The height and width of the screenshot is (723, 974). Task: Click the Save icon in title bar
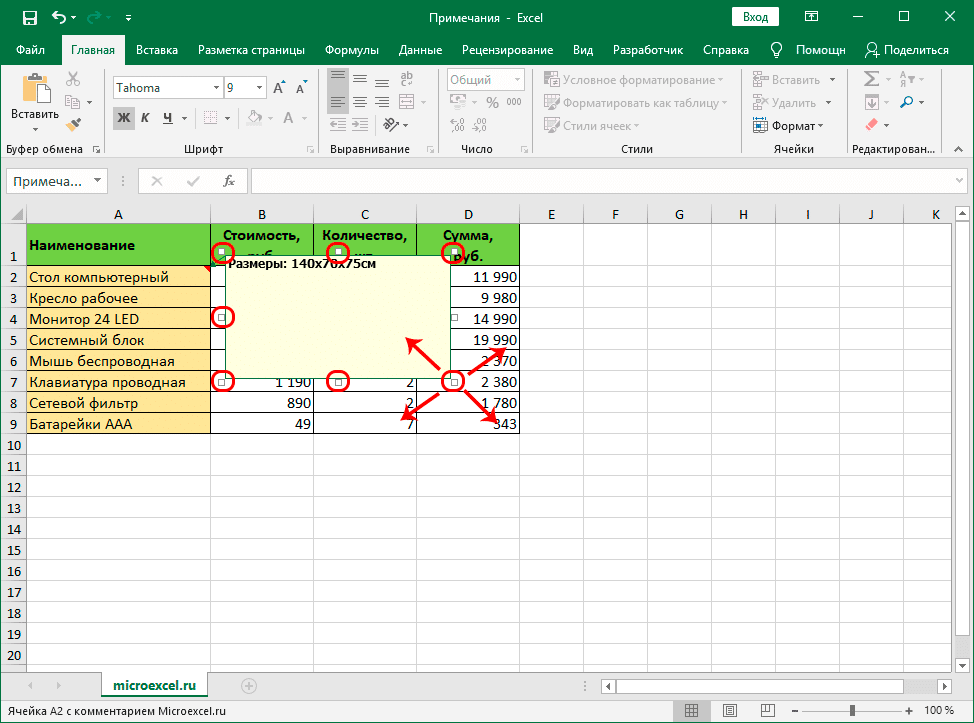(29, 17)
